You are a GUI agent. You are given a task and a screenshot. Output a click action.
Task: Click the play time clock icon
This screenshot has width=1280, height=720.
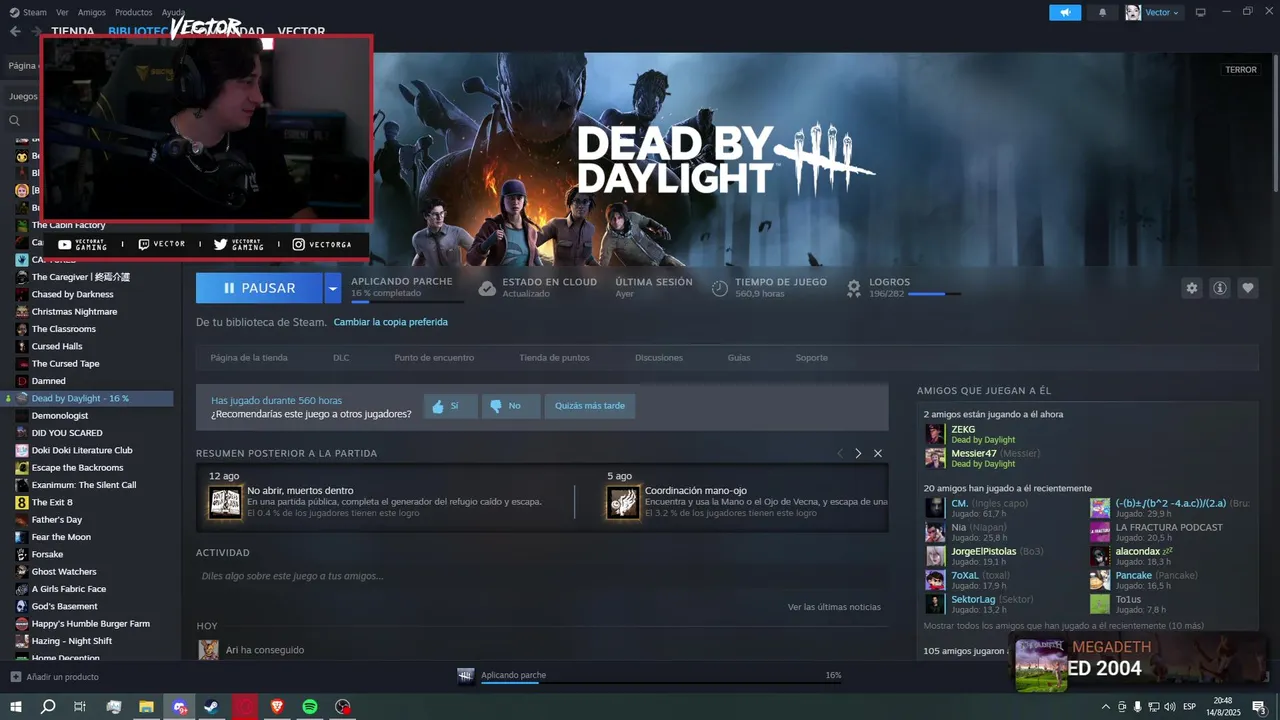click(x=719, y=288)
